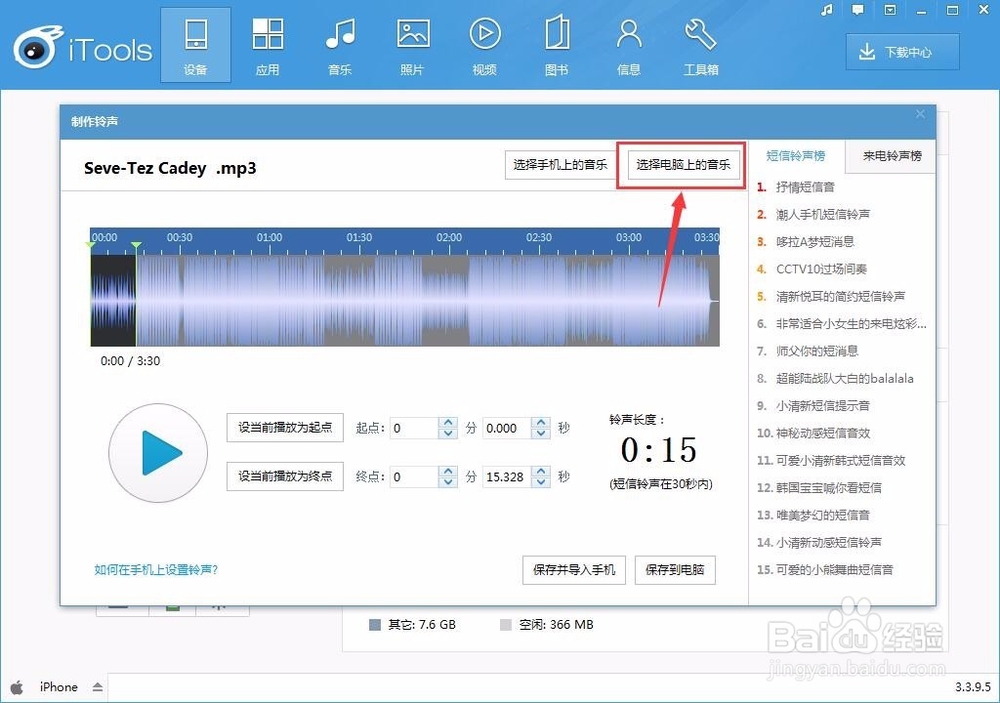1000x703 pixels.
Task: Select the 短信铃声榜 tab
Action: [796, 156]
